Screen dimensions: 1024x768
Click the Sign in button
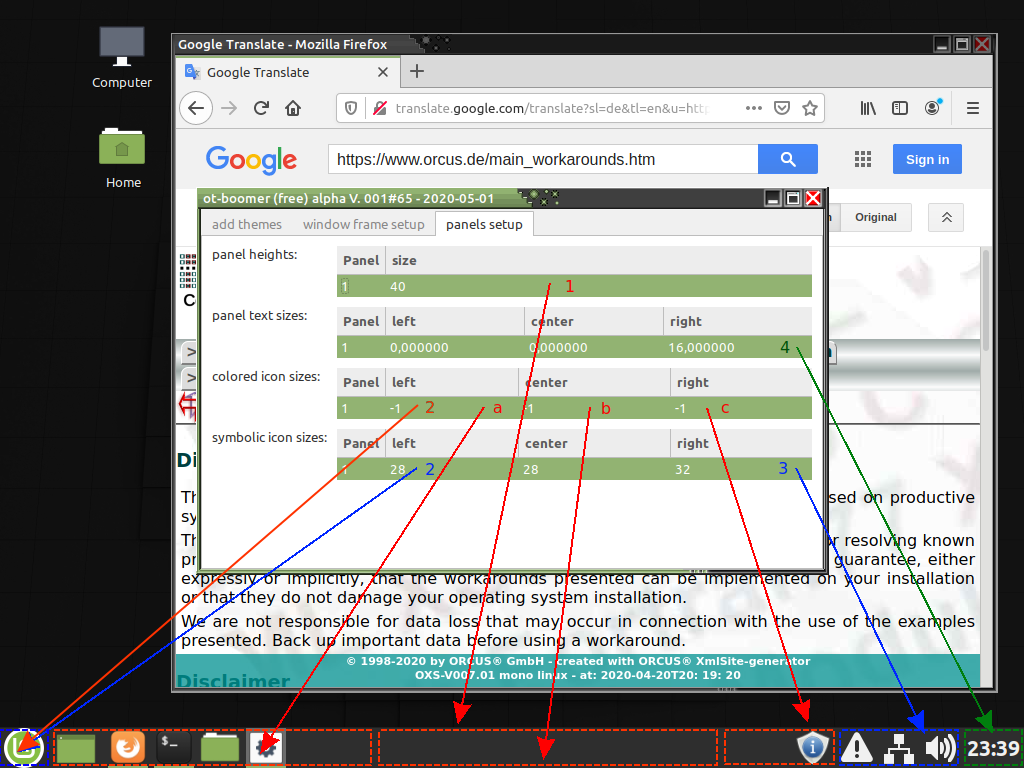coord(927,159)
